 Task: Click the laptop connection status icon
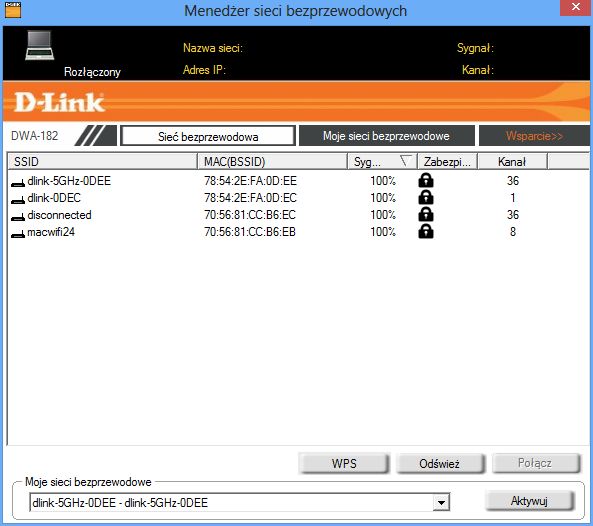pyautogui.click(x=40, y=45)
